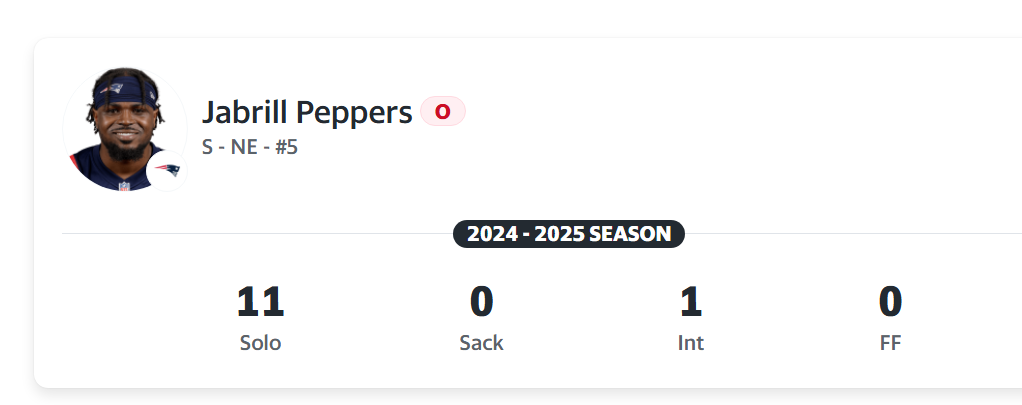The width and height of the screenshot is (1022, 405).
Task: Click the 0 value above FF
Action: pyautogui.click(x=890, y=302)
